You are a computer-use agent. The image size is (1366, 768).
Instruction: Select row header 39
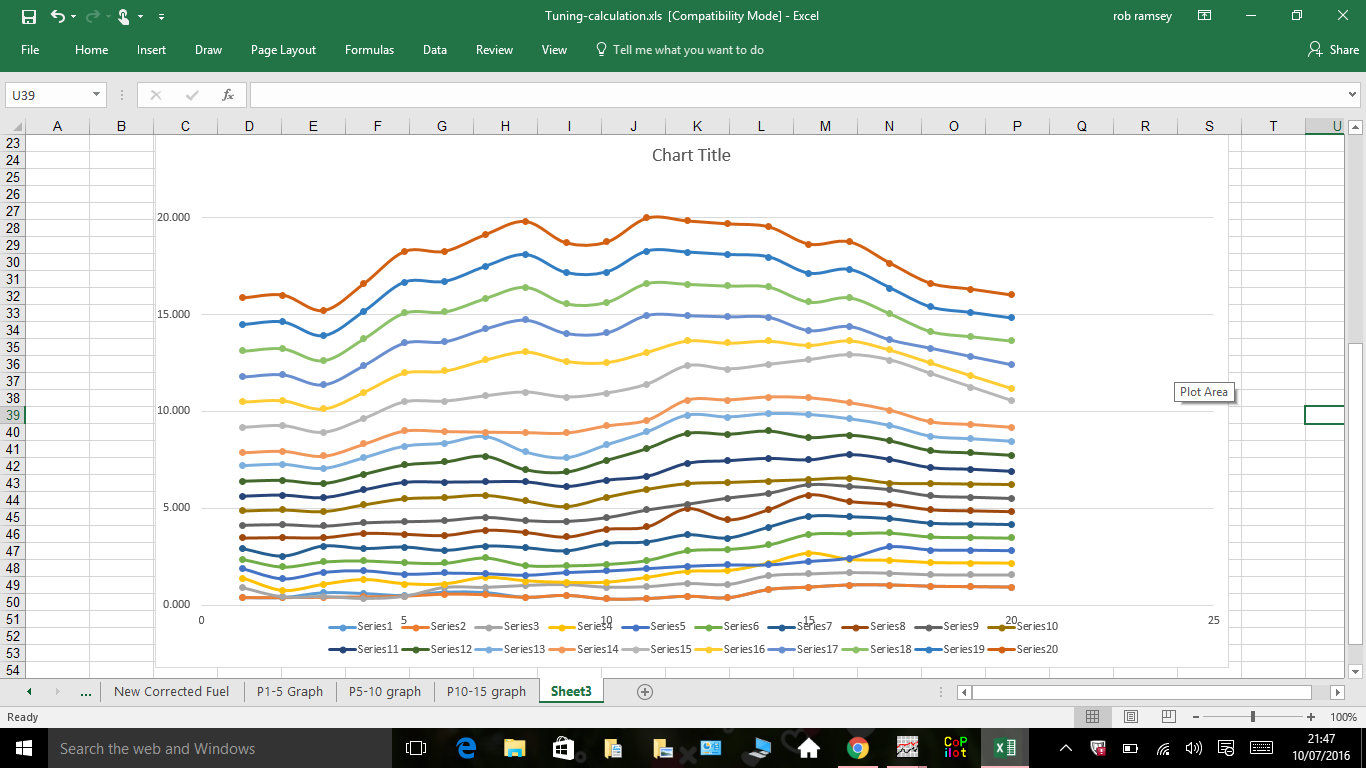pyautogui.click(x=12, y=415)
